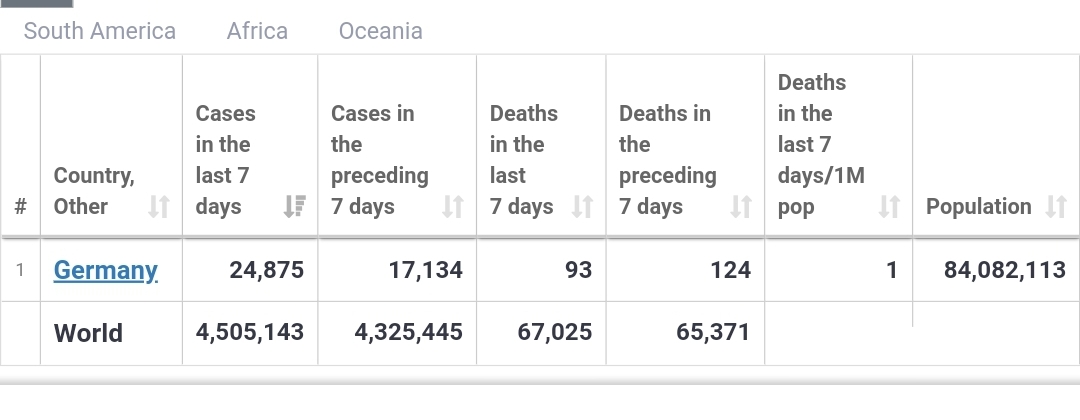Sort by Deaths per 1M pop icon
Image resolution: width=1080 pixels, height=420 pixels.
coord(889,207)
